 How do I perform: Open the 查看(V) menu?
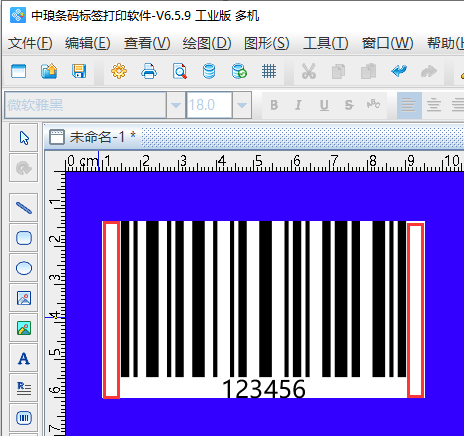pyautogui.click(x=147, y=43)
